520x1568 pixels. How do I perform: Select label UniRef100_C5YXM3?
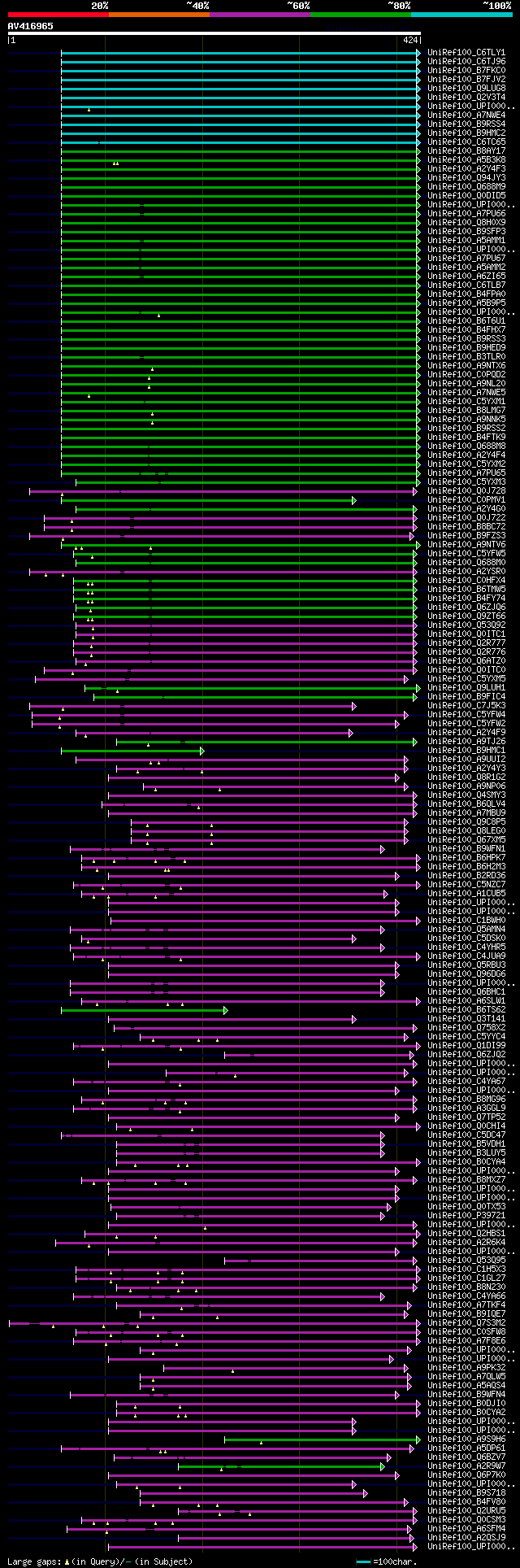pos(466,481)
